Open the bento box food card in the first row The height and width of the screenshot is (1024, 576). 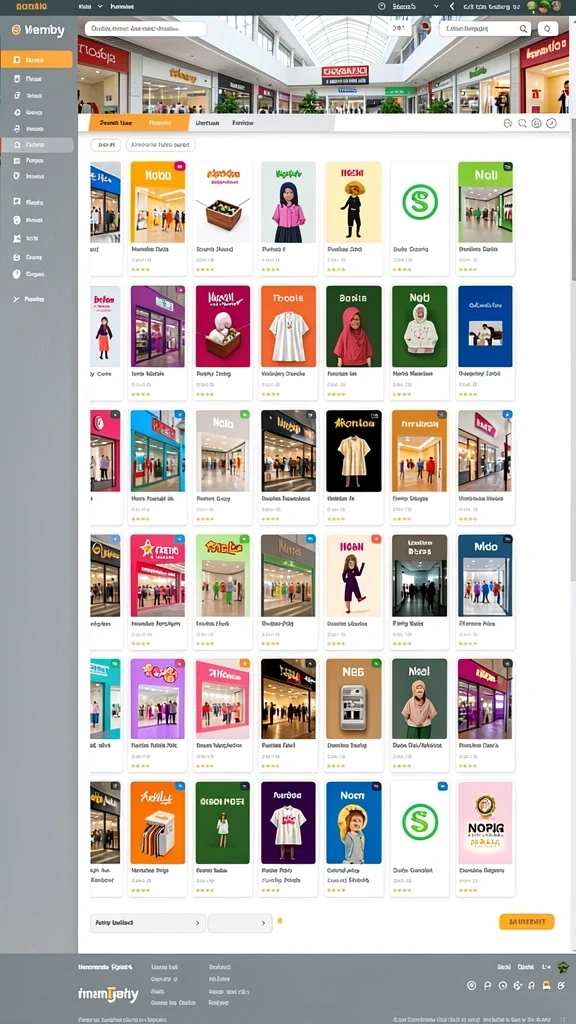(223, 218)
